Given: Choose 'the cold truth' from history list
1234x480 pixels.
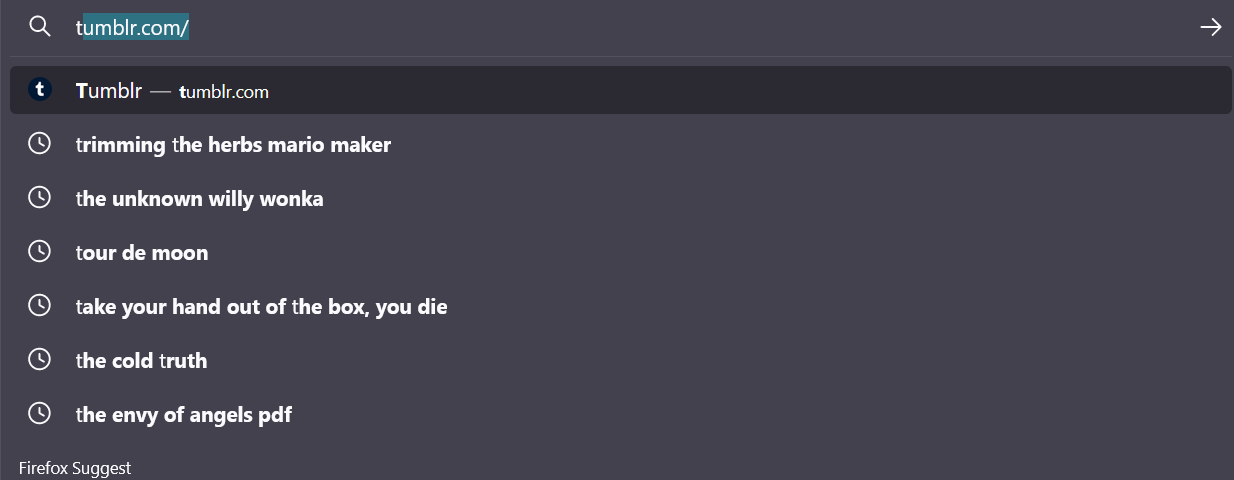Looking at the screenshot, I should [x=620, y=360].
